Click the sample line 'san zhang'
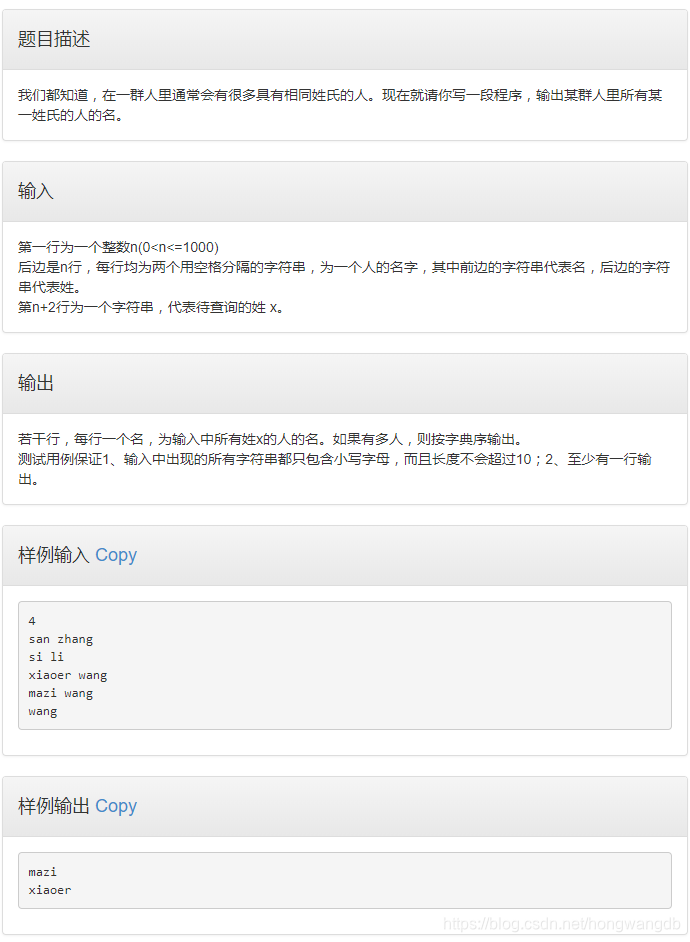 [x=61, y=639]
